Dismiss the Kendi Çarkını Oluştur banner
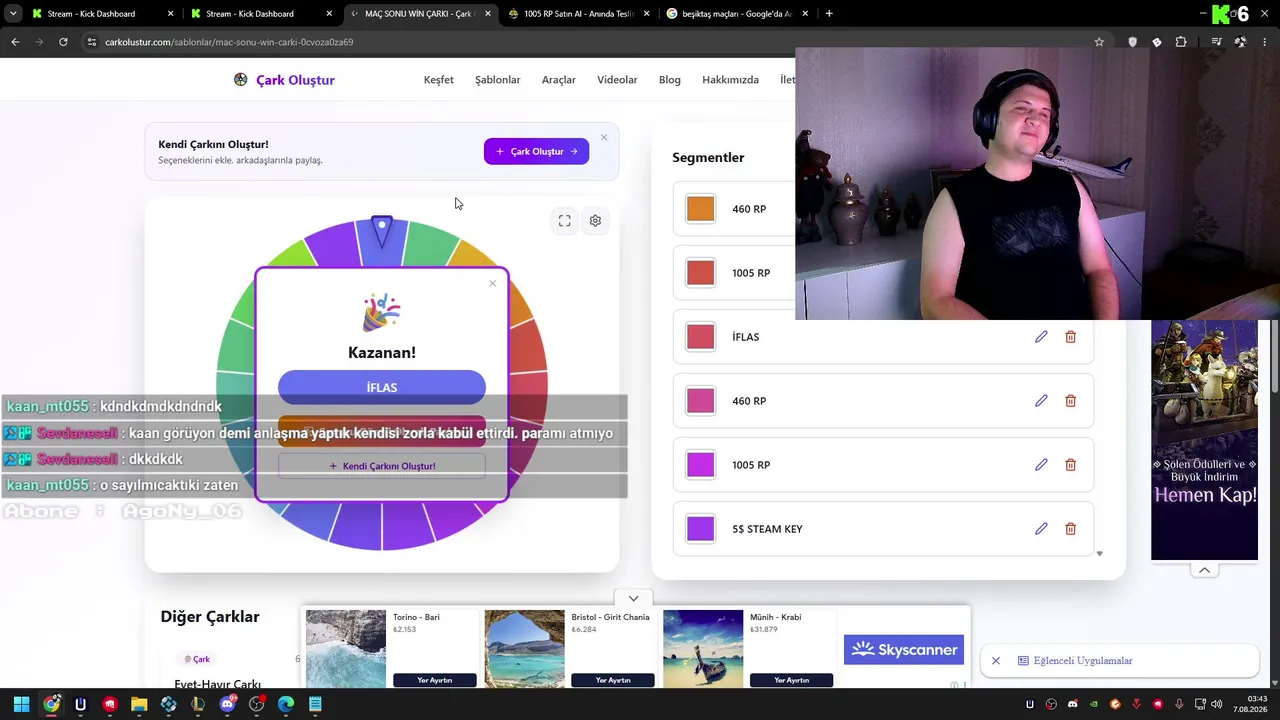The height and width of the screenshot is (720, 1280). click(603, 137)
